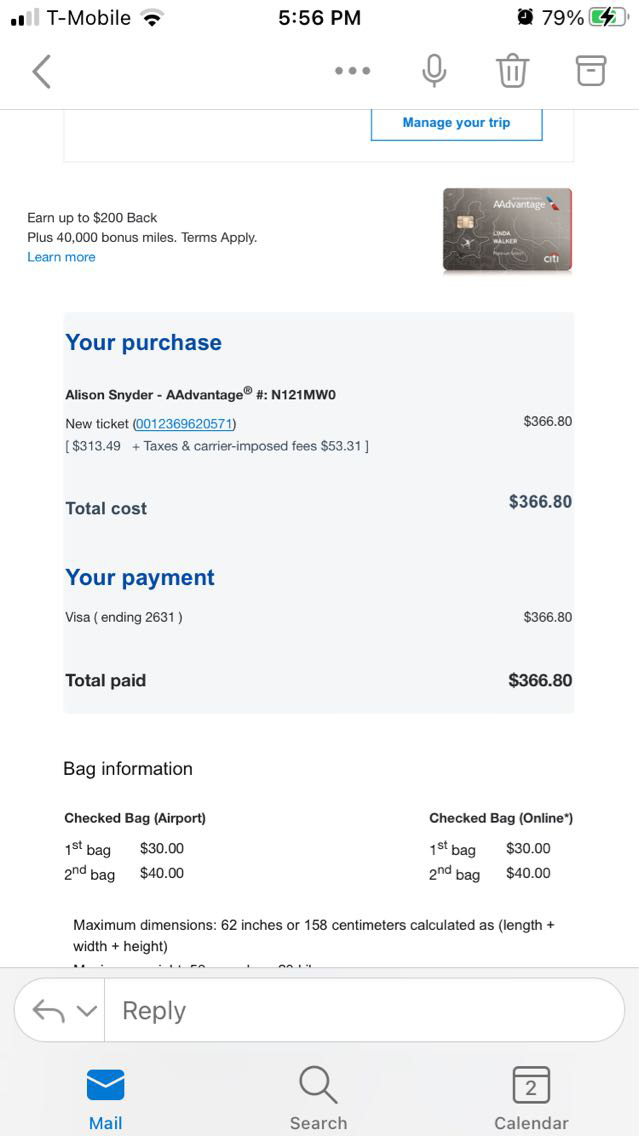Tap the Wi-Fi indicator in status bar
The width and height of the screenshot is (639, 1136).
(x=152, y=17)
